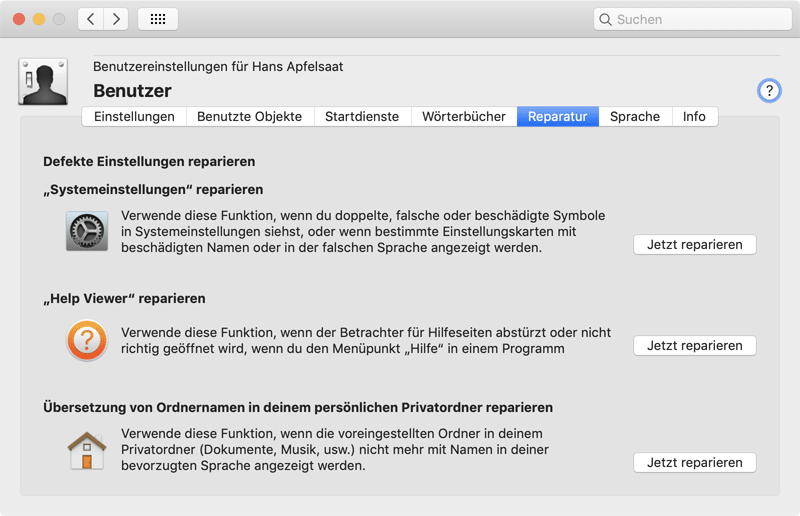Click into the Suchen search field
The height and width of the screenshot is (516, 800).
click(692, 19)
